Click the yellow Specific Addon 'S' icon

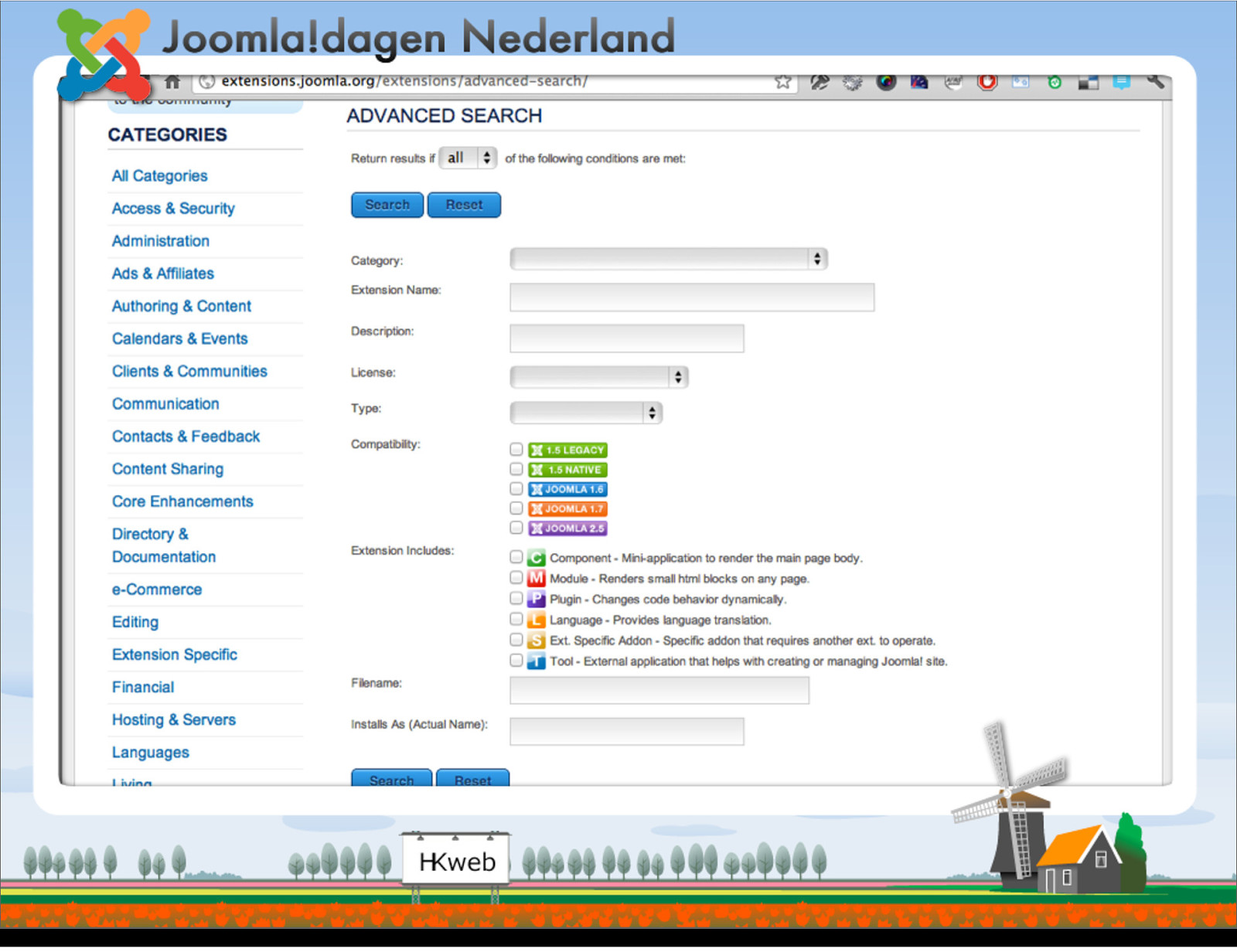click(537, 641)
